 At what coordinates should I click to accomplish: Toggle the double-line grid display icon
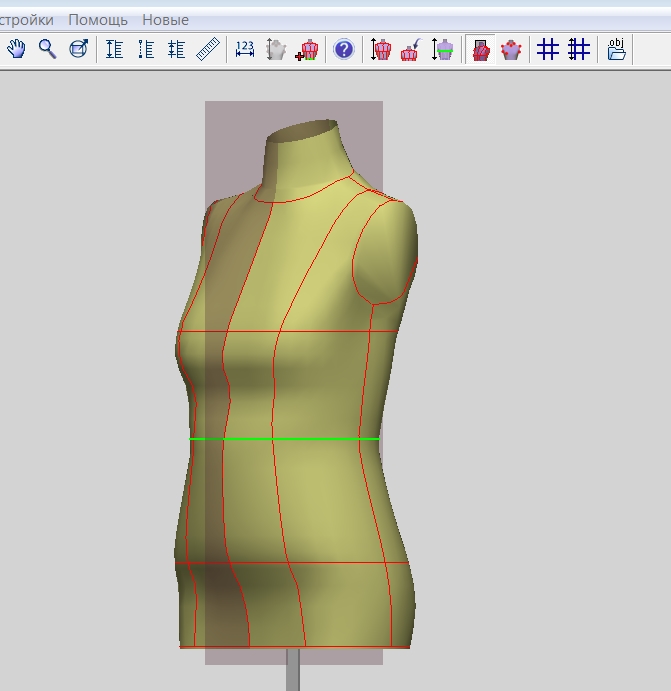coord(578,49)
